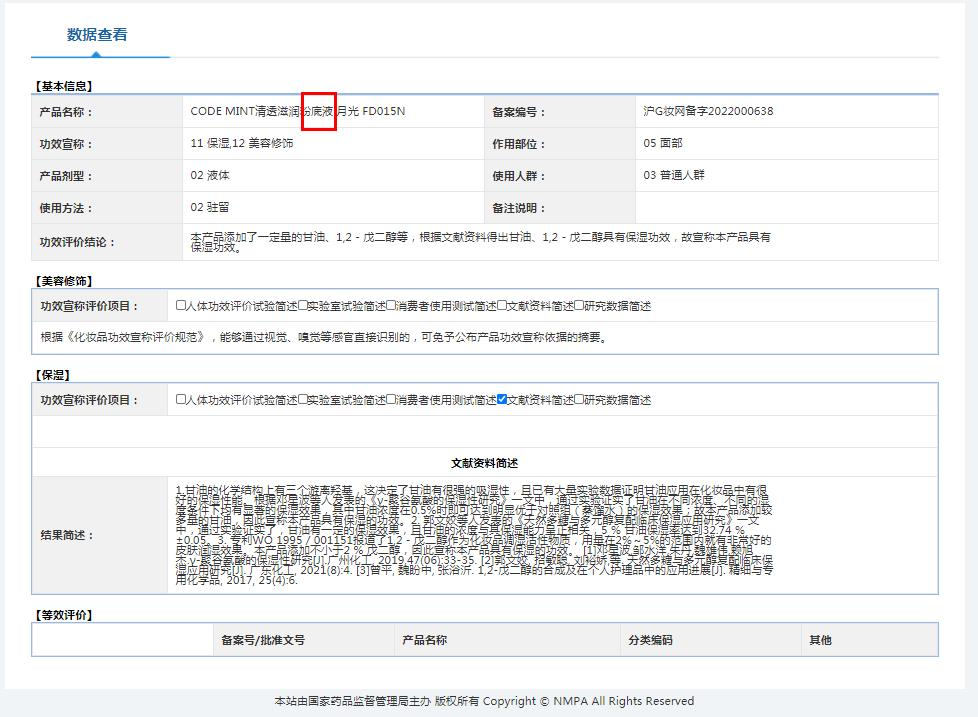Click the 结果简述 literature summary paragraph
Viewport: 978px width, 717px height.
click(x=474, y=535)
